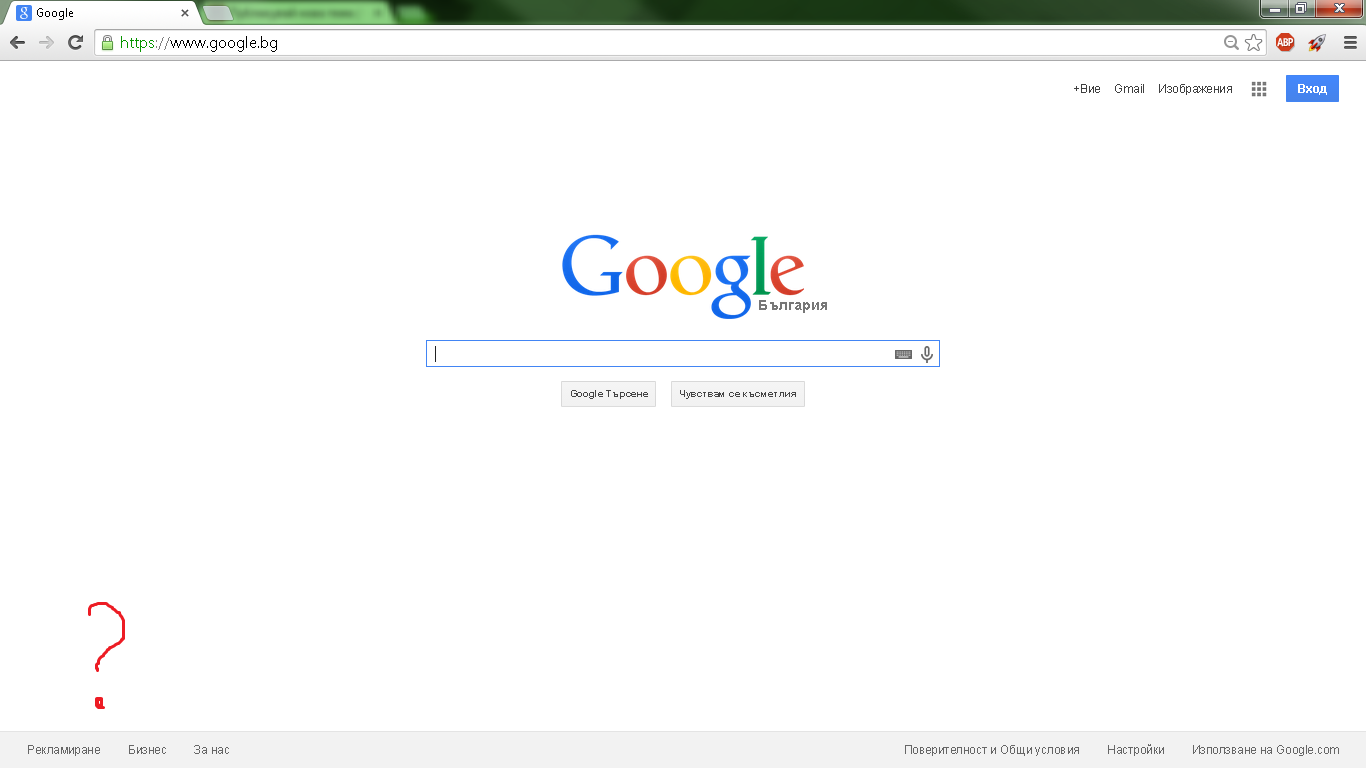Bookmark this page with star icon

click(1253, 43)
